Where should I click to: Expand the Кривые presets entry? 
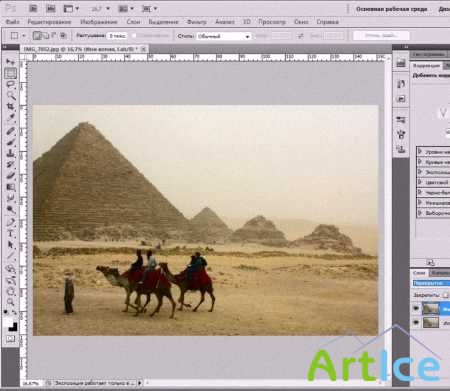pyautogui.click(x=433, y=162)
